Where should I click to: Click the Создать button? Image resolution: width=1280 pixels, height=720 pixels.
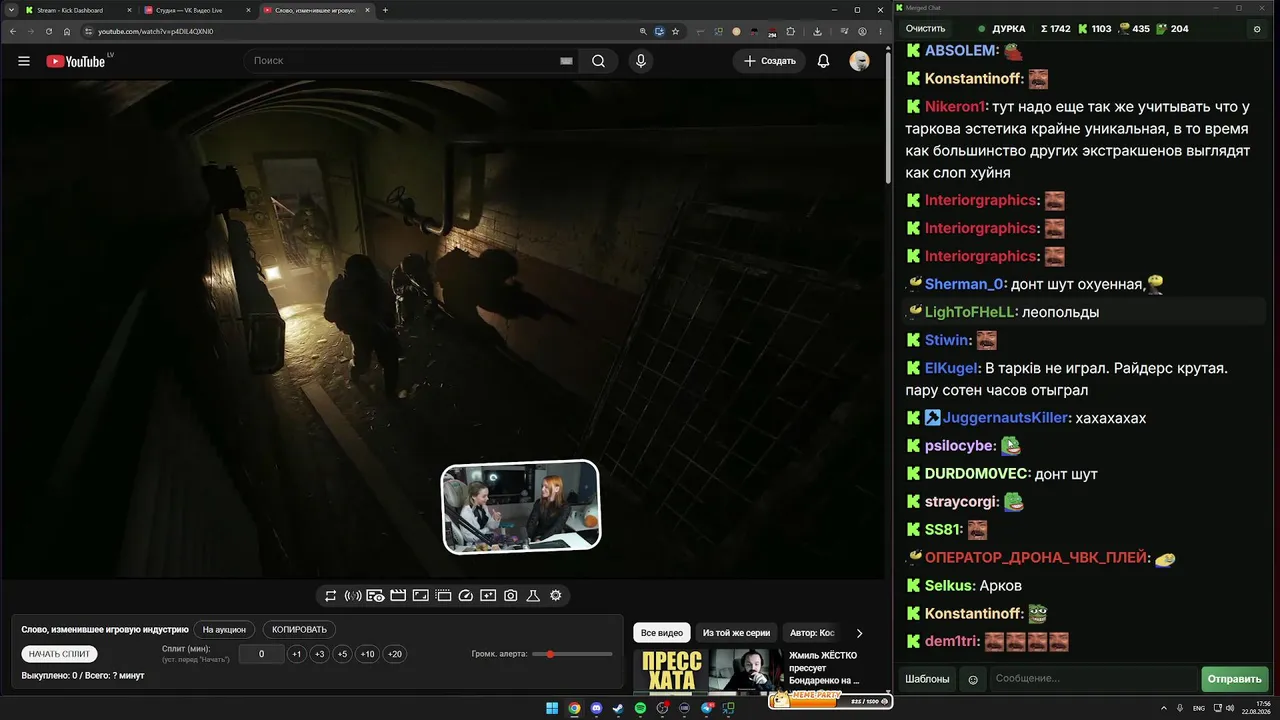(x=770, y=61)
